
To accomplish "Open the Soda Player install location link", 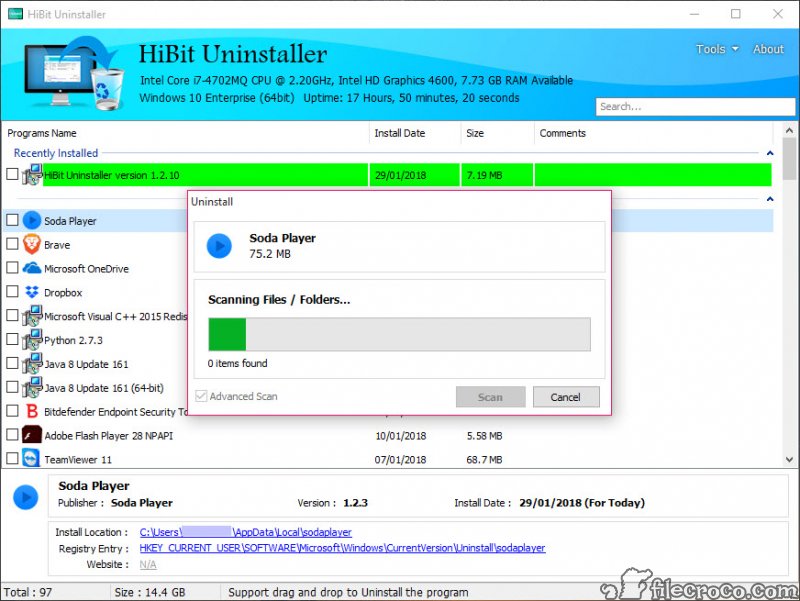I will 245,532.
